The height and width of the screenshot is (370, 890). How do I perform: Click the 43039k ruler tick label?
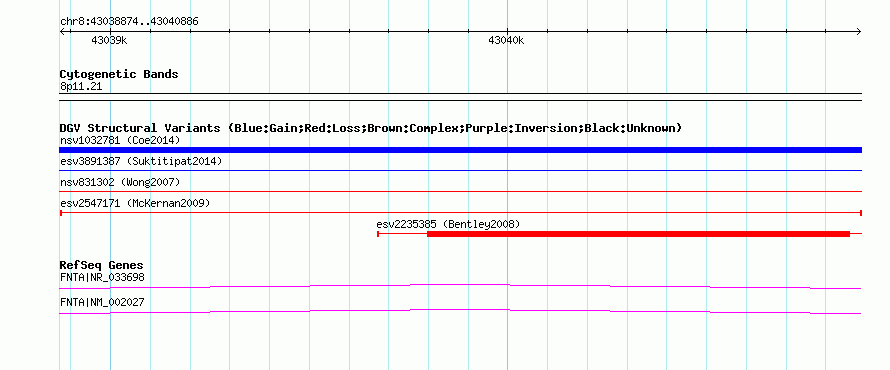pos(109,41)
